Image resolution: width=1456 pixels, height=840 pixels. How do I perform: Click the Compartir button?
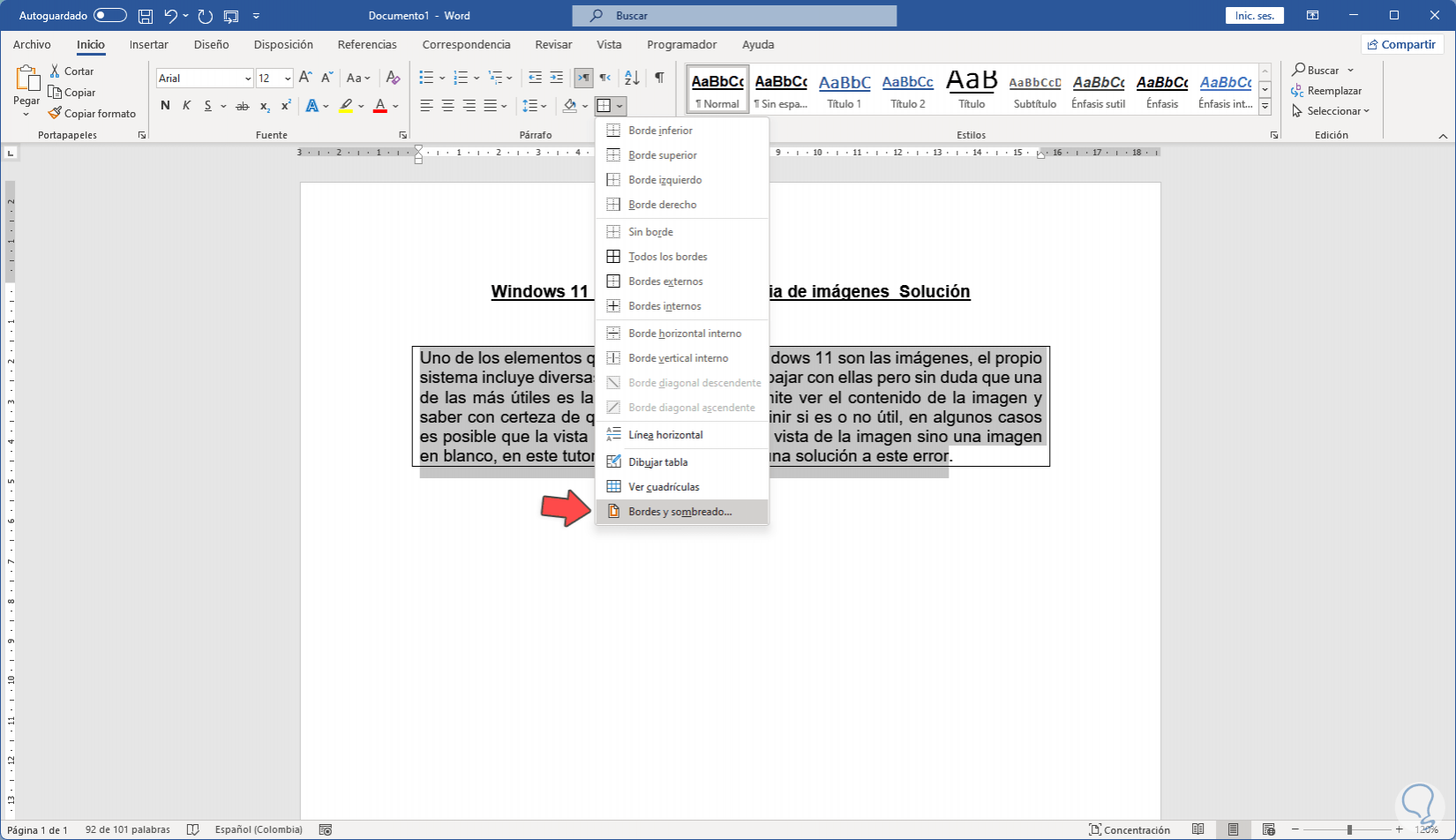[1401, 44]
